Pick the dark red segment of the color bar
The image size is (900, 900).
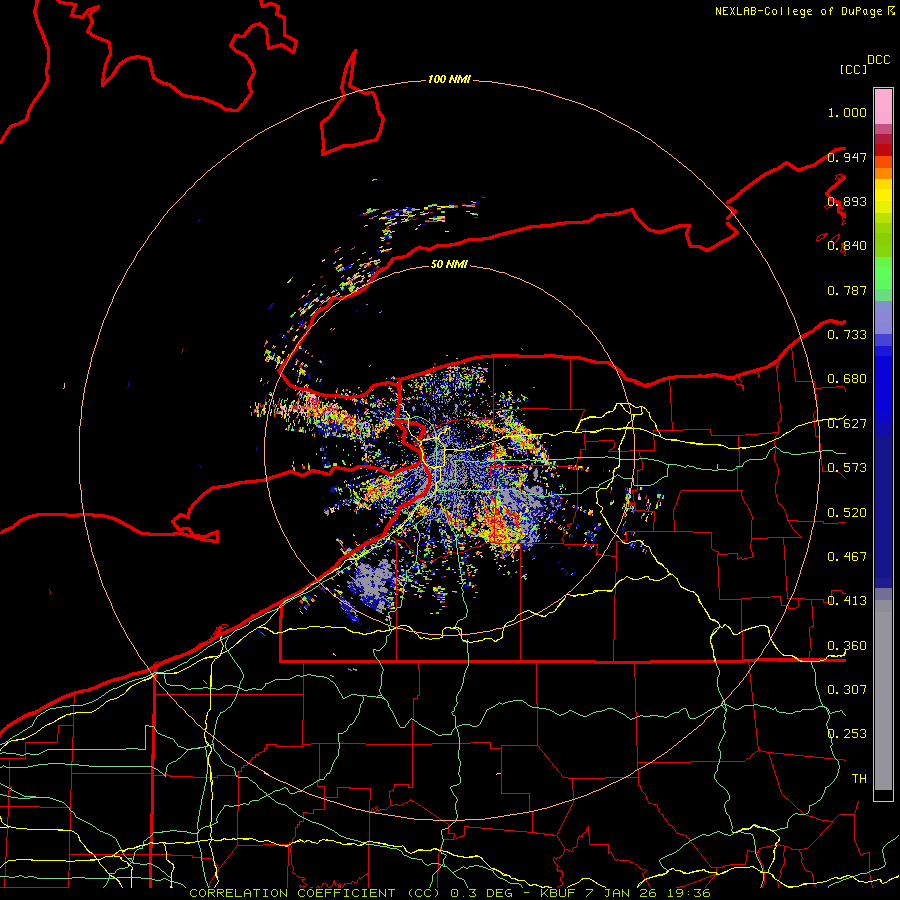[883, 150]
